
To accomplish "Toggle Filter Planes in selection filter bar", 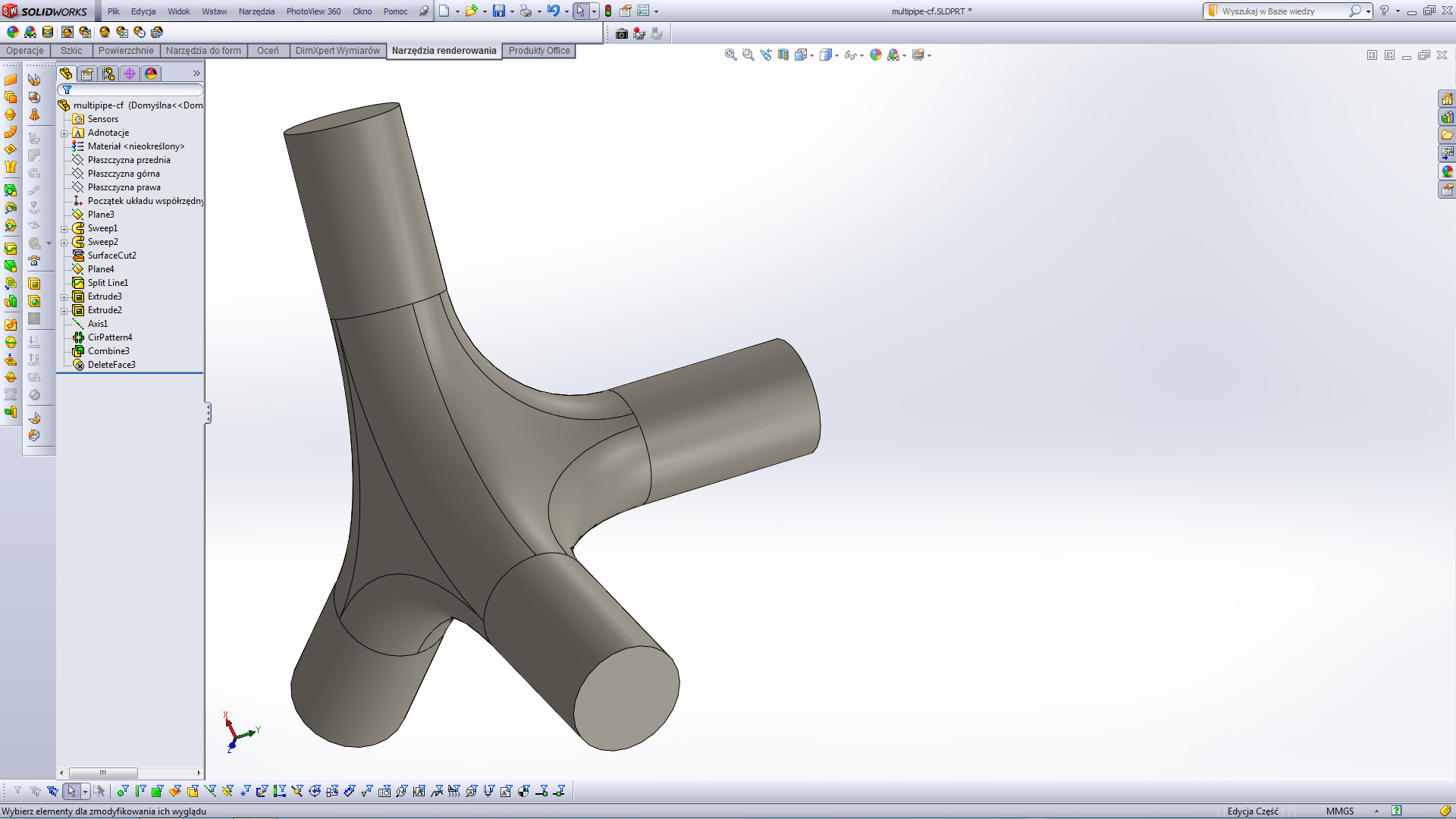I will tap(227, 791).
